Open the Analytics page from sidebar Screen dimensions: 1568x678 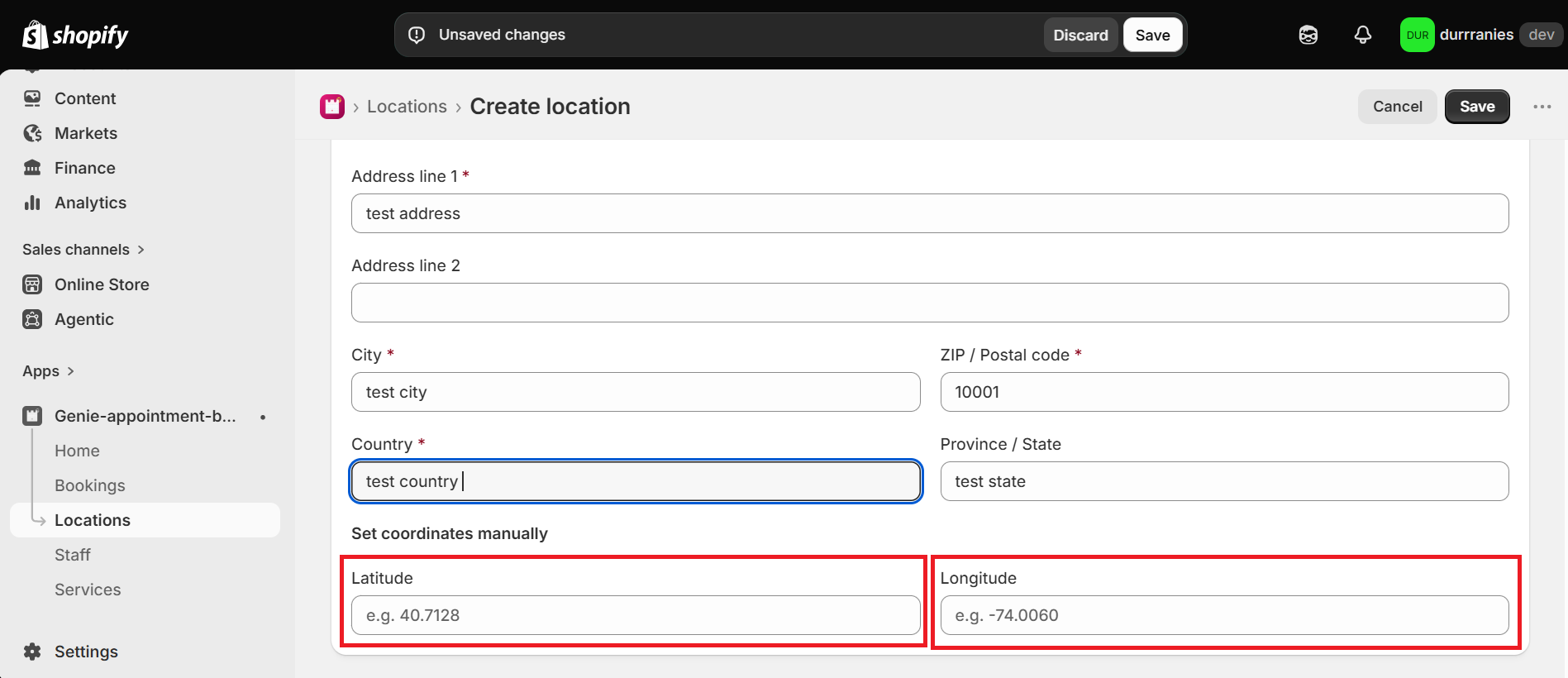[x=90, y=203]
